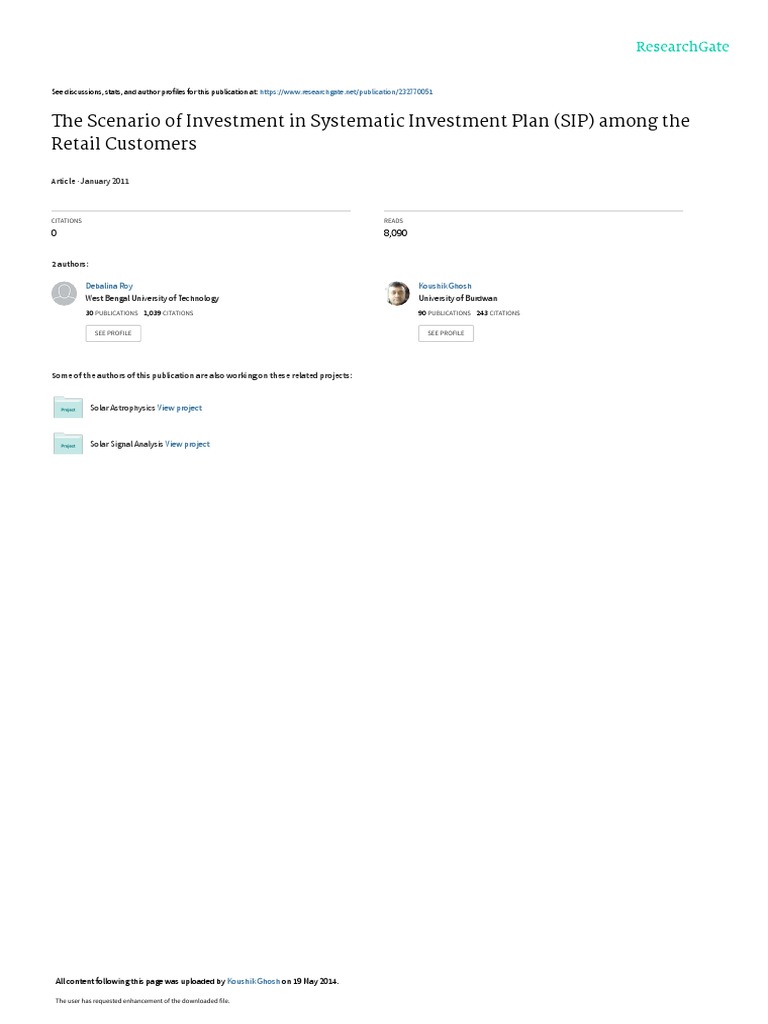Click the Solar Astrophysics project folder icon

point(68,408)
